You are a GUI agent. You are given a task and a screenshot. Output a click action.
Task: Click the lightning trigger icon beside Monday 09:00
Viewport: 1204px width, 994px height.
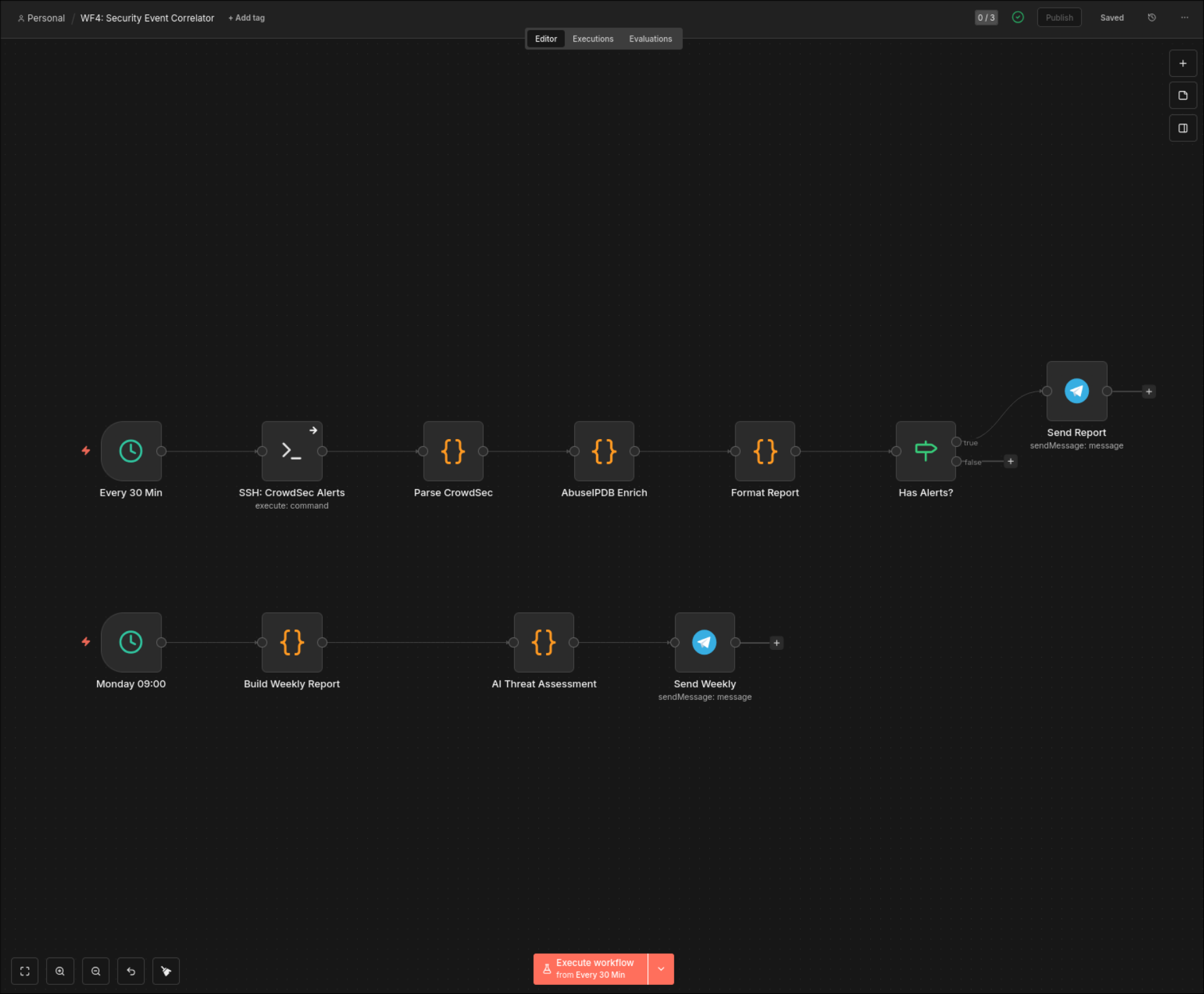(x=86, y=641)
